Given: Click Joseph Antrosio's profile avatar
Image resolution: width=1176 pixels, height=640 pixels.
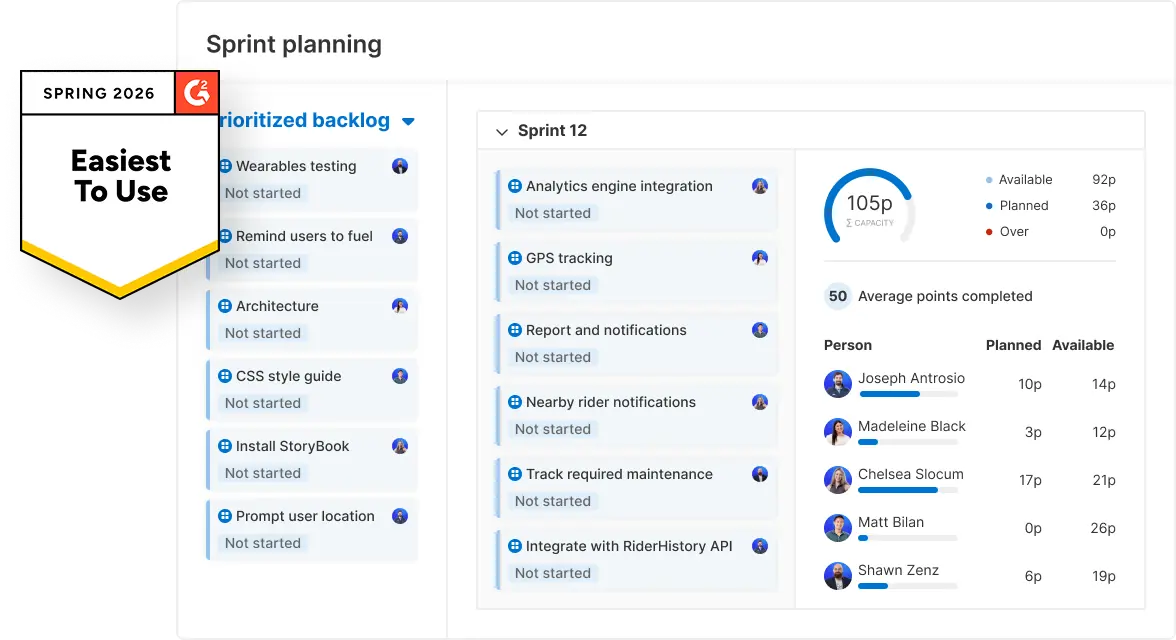Looking at the screenshot, I should 837,384.
